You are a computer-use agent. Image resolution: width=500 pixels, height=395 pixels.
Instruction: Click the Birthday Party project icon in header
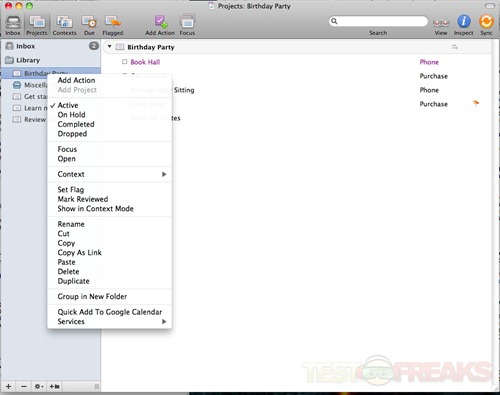coord(120,47)
